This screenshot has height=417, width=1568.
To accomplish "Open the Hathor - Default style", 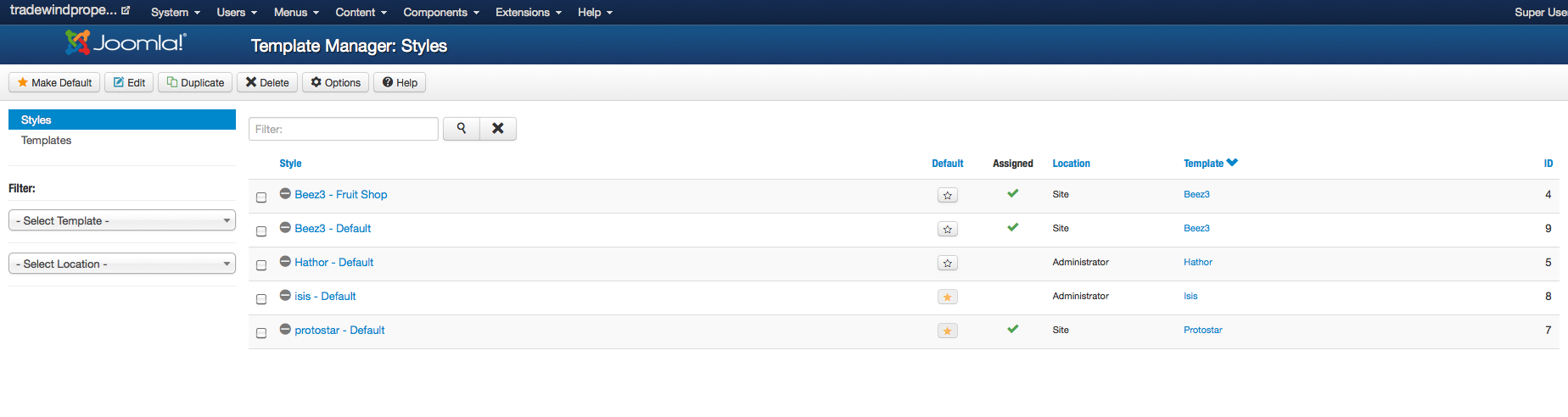I will (334, 262).
